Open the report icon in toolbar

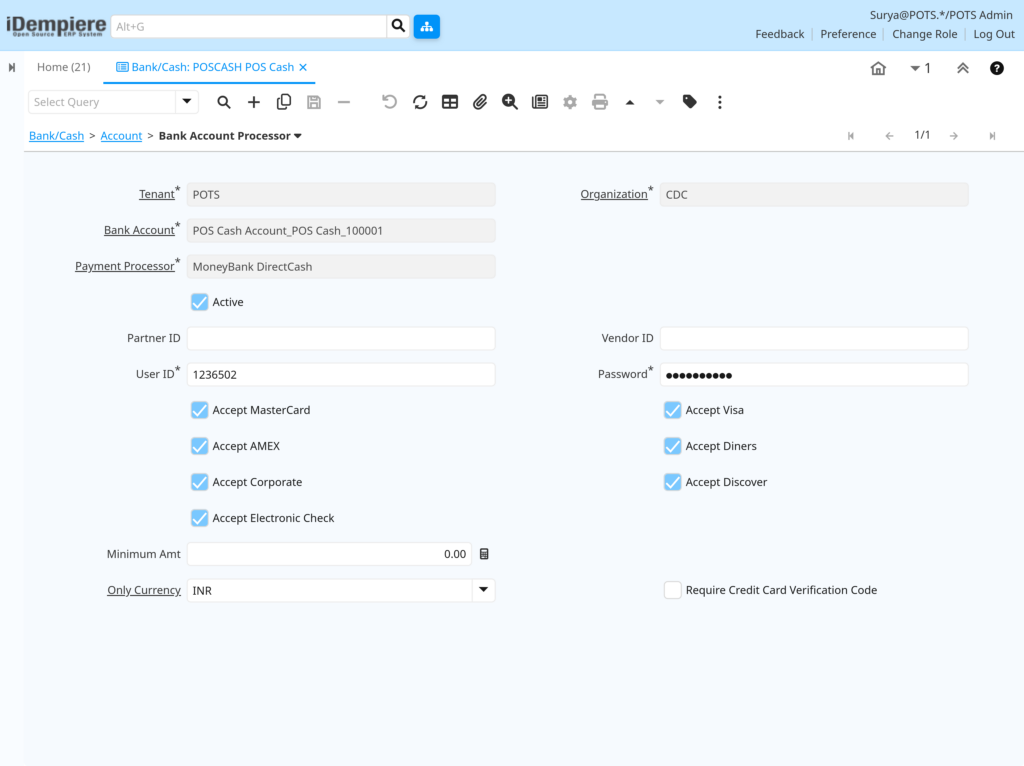(540, 102)
